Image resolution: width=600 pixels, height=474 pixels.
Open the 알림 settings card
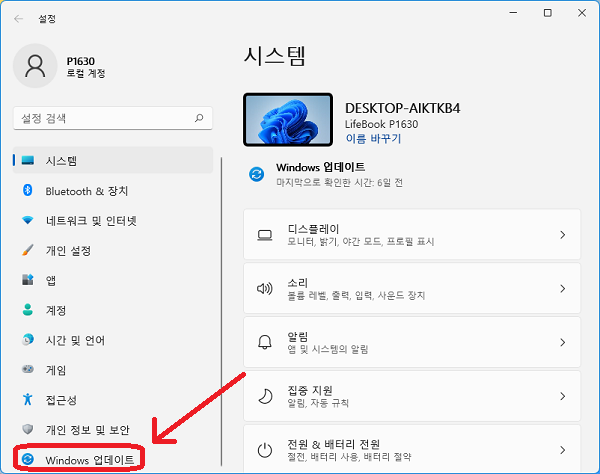point(412,342)
